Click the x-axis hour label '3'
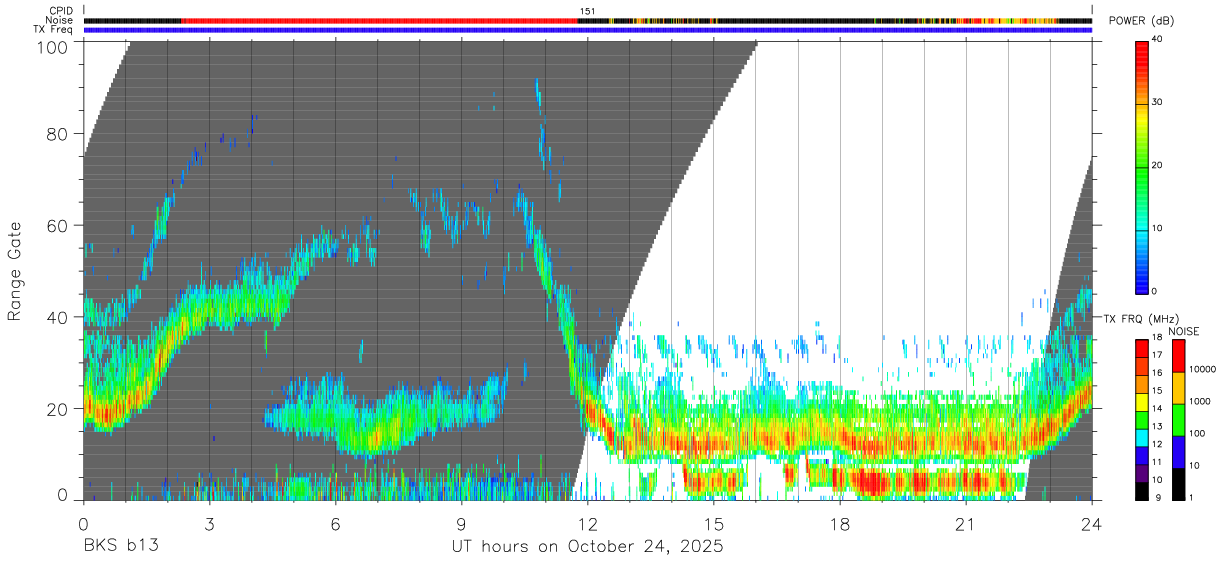The height and width of the screenshot is (567, 1228). pyautogui.click(x=209, y=524)
